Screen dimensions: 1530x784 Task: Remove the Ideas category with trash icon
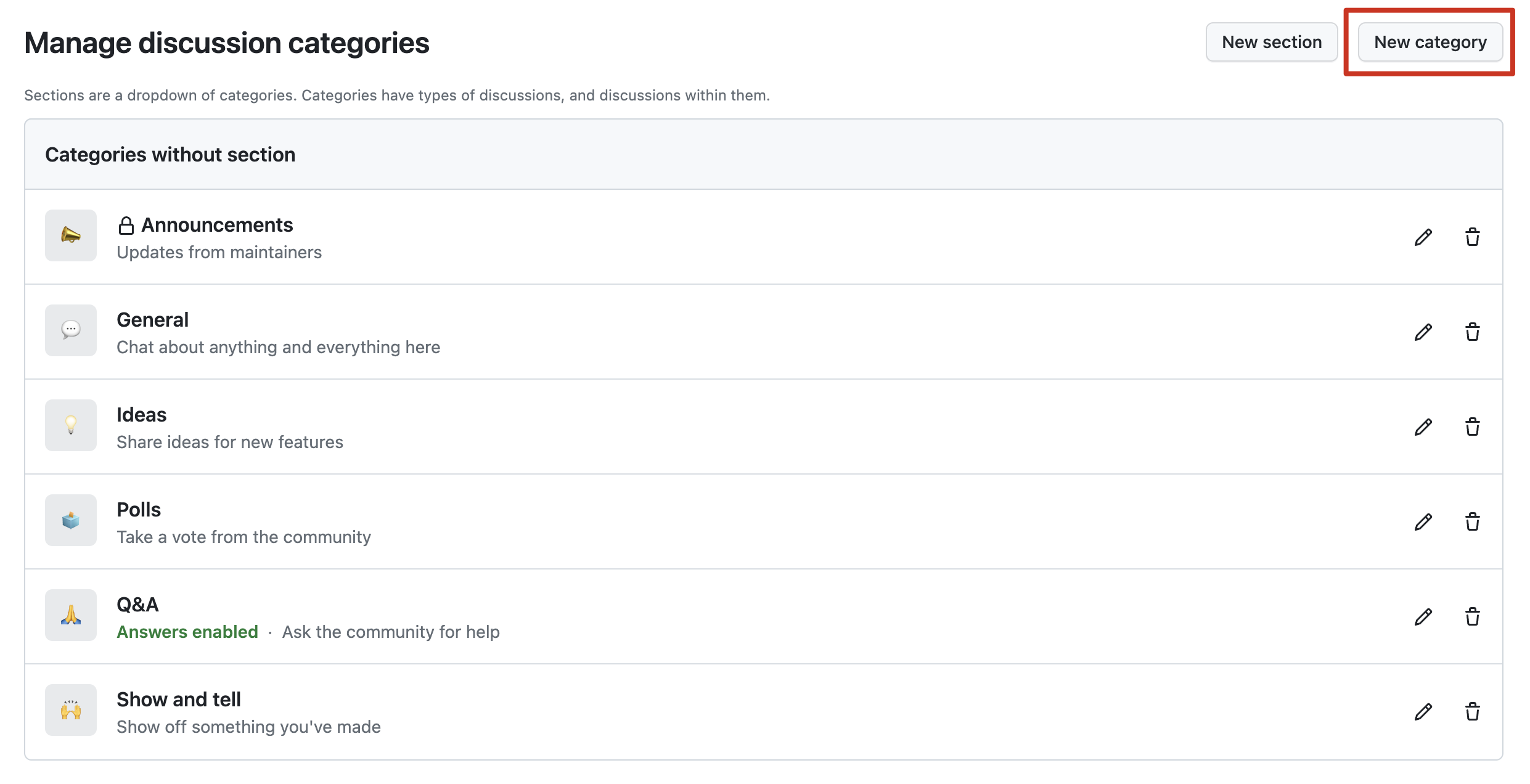1472,427
